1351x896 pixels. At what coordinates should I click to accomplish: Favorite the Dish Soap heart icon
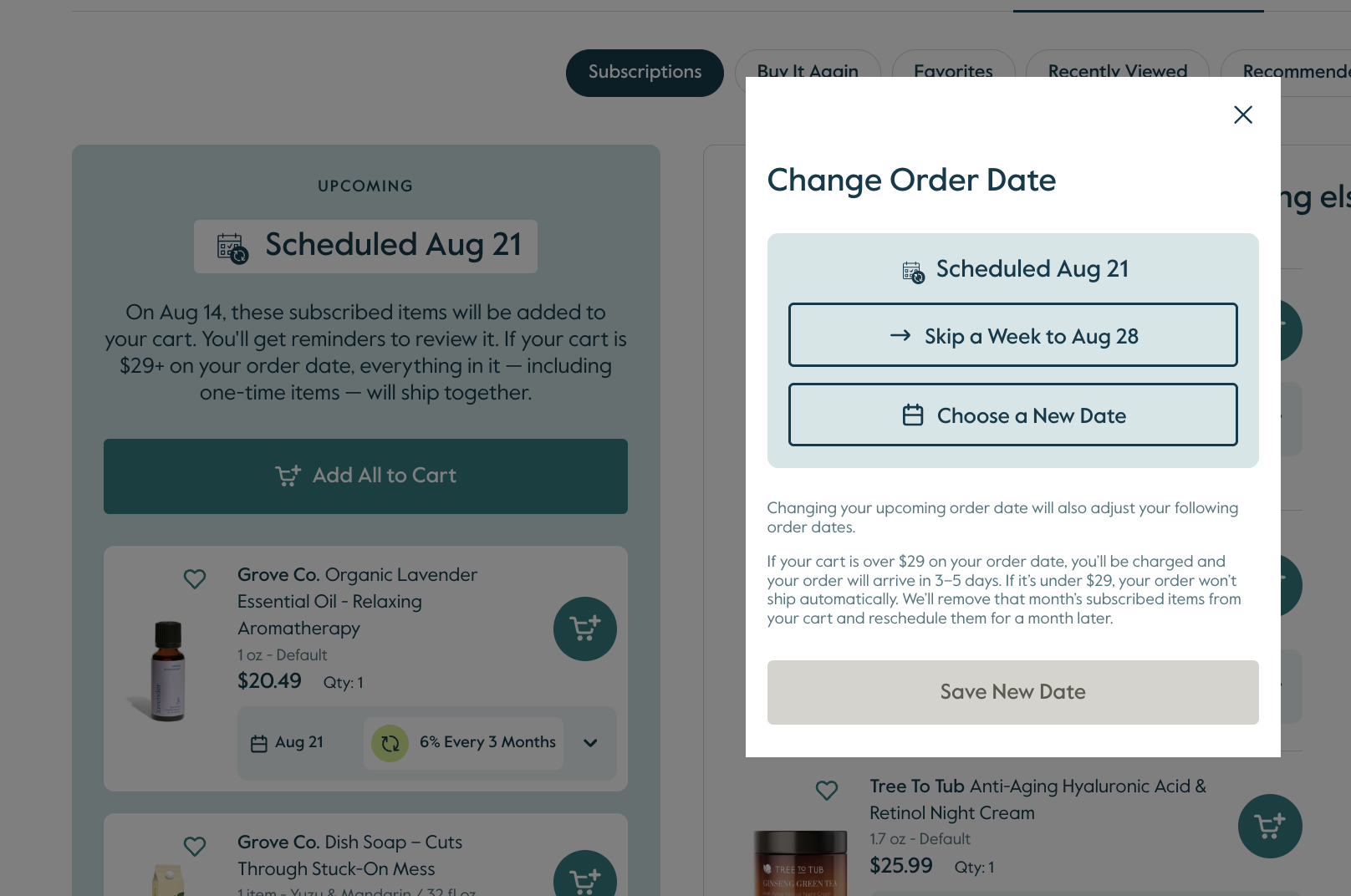195,846
